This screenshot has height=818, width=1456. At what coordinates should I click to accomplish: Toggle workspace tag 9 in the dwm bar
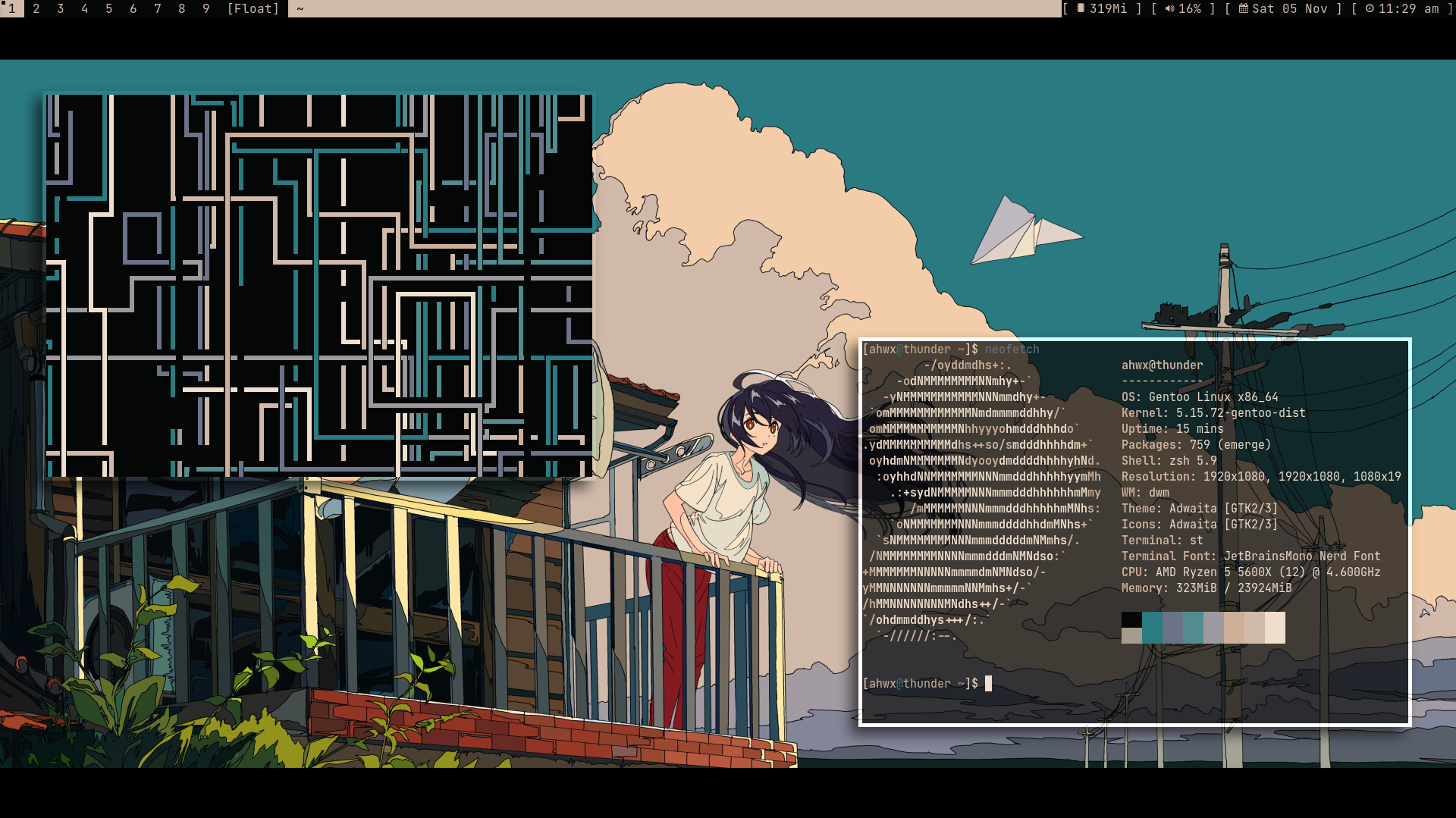coord(205,8)
